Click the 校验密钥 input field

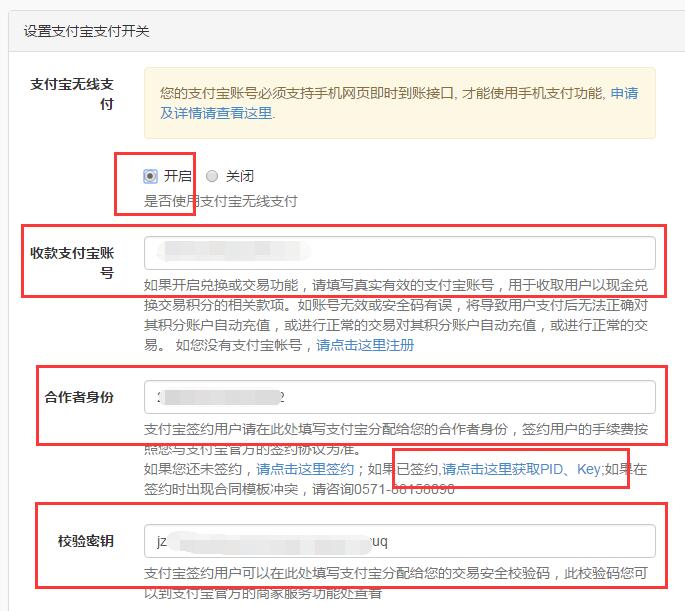click(x=400, y=541)
